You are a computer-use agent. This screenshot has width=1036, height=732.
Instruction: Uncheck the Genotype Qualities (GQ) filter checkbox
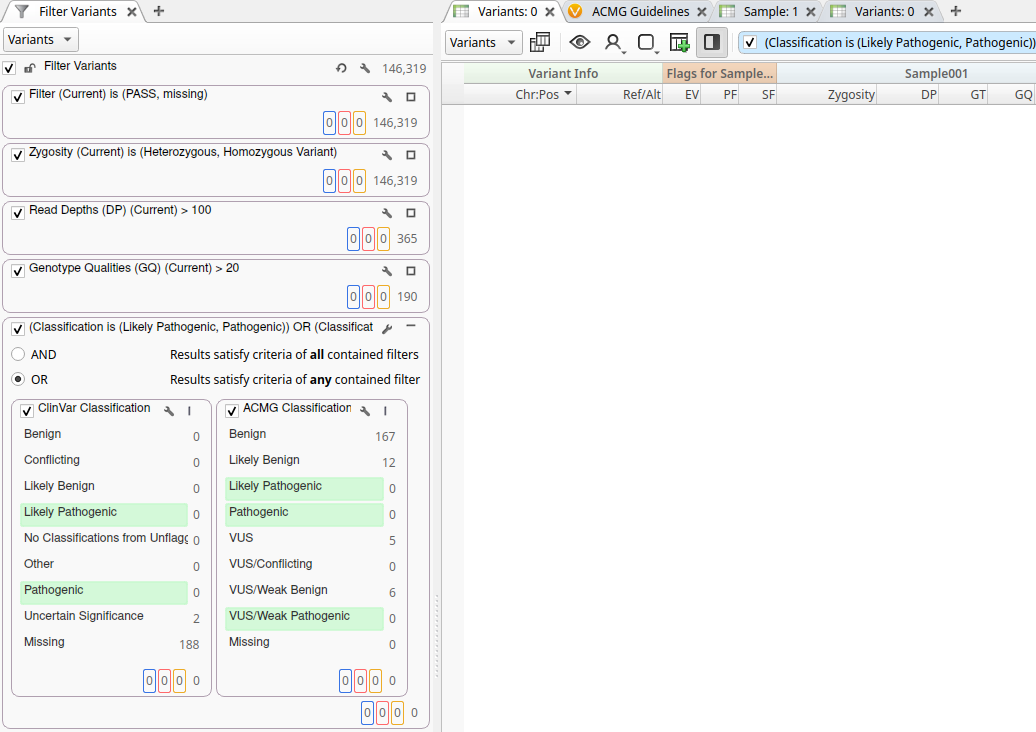[18, 271]
